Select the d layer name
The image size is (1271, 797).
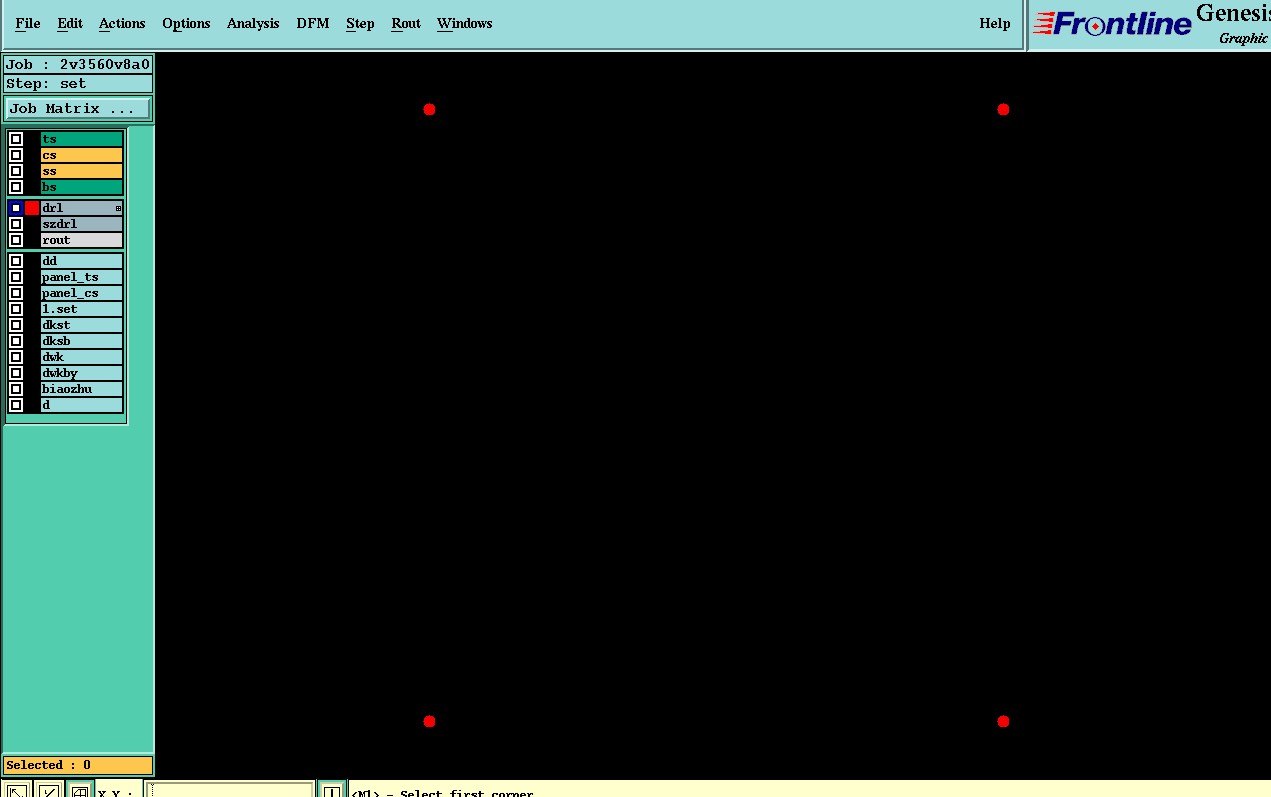(x=82, y=405)
